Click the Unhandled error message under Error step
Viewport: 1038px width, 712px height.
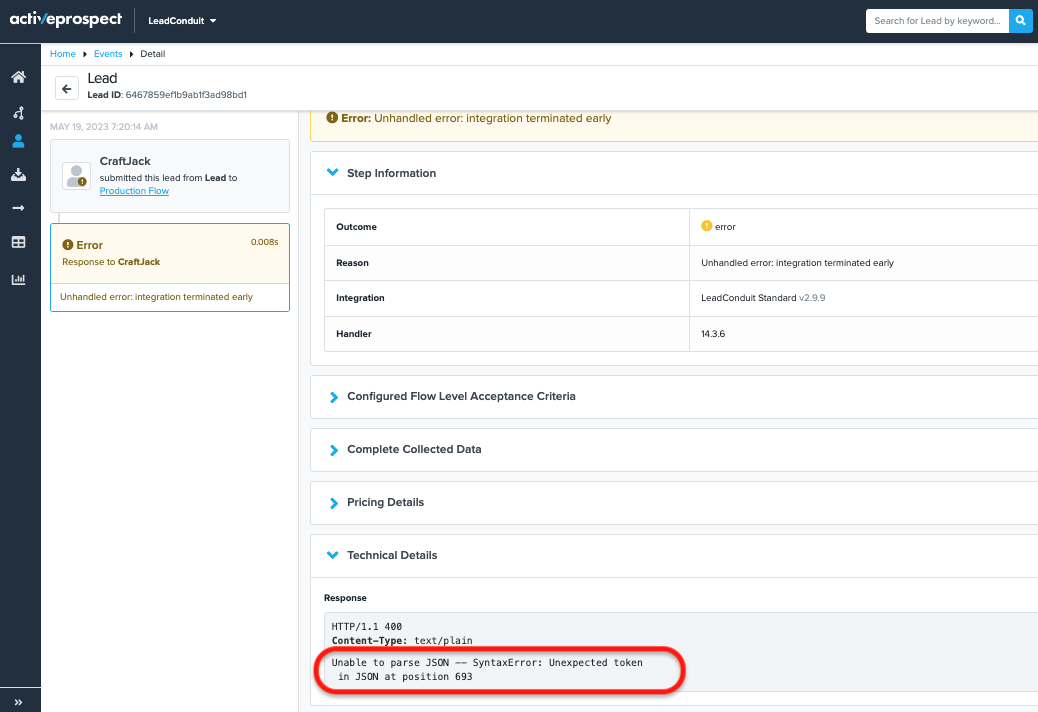click(156, 296)
